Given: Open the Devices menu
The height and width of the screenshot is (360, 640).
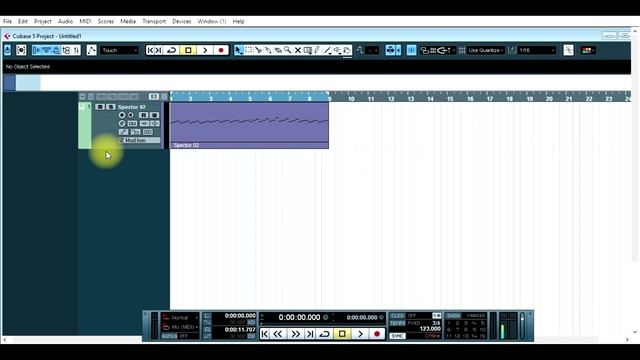Looking at the screenshot, I should click(182, 21).
